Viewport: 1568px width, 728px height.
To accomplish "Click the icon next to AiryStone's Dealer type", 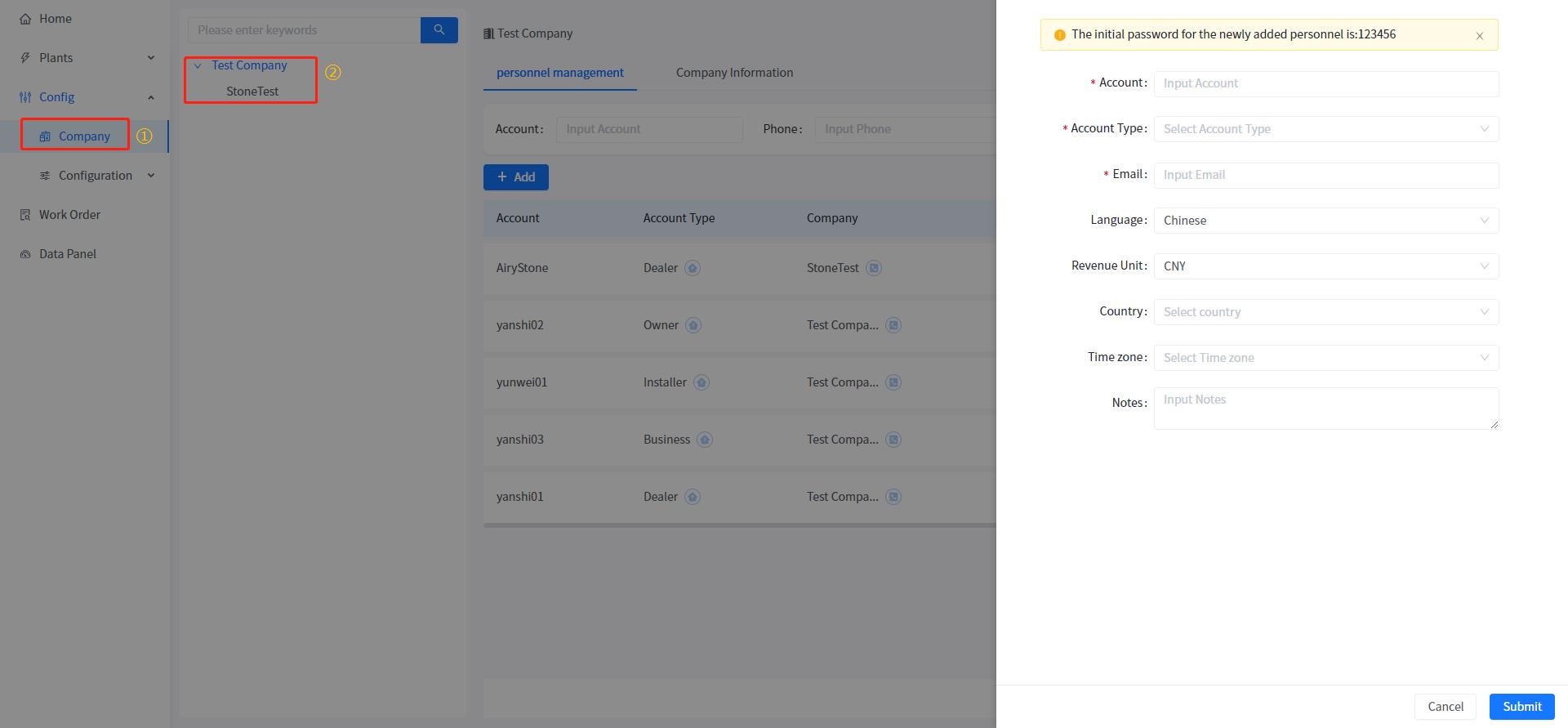I will coord(693,268).
